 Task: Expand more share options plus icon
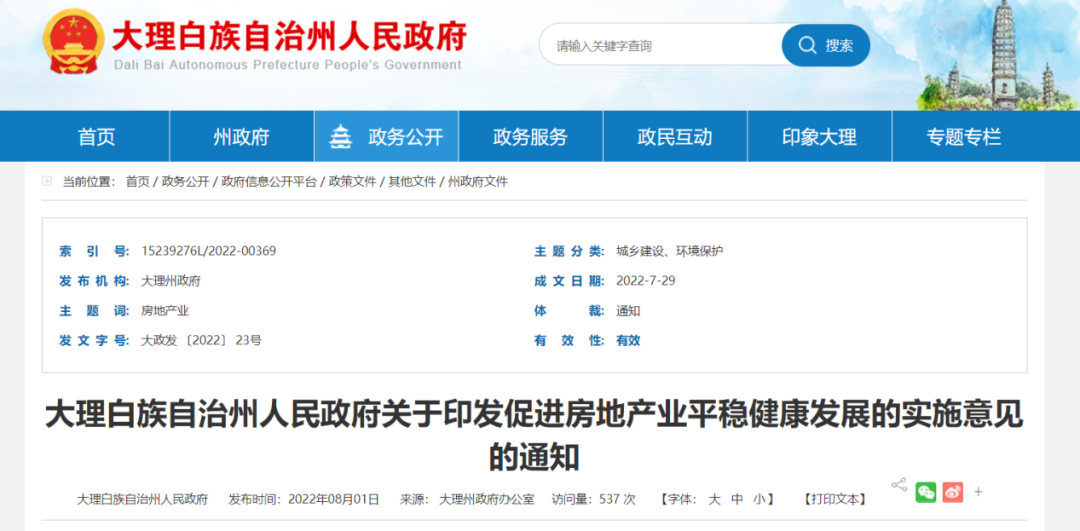click(x=978, y=492)
